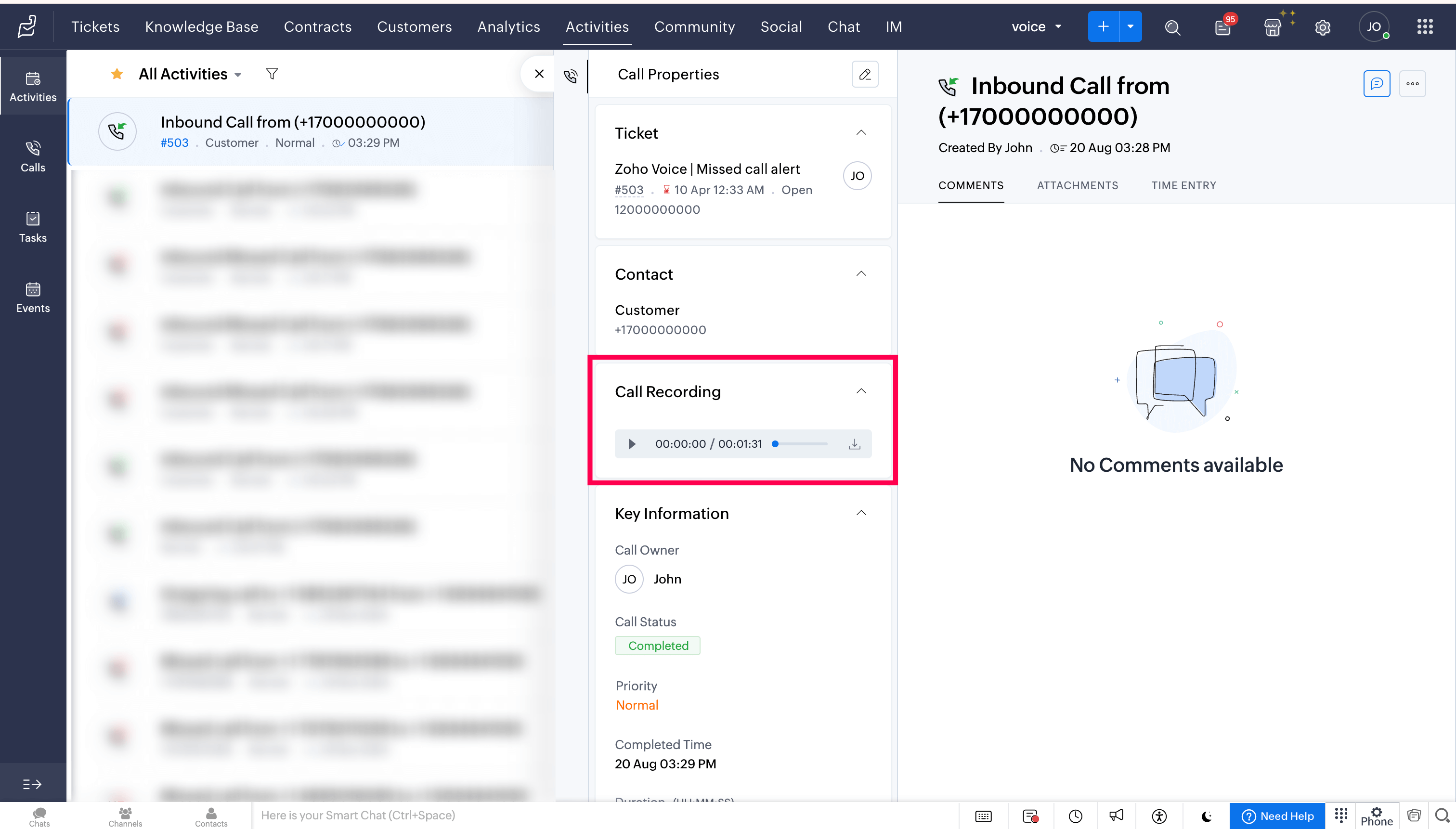Seek the call recording progress slider
Image resolution: width=1456 pixels, height=829 pixels.
800,443
